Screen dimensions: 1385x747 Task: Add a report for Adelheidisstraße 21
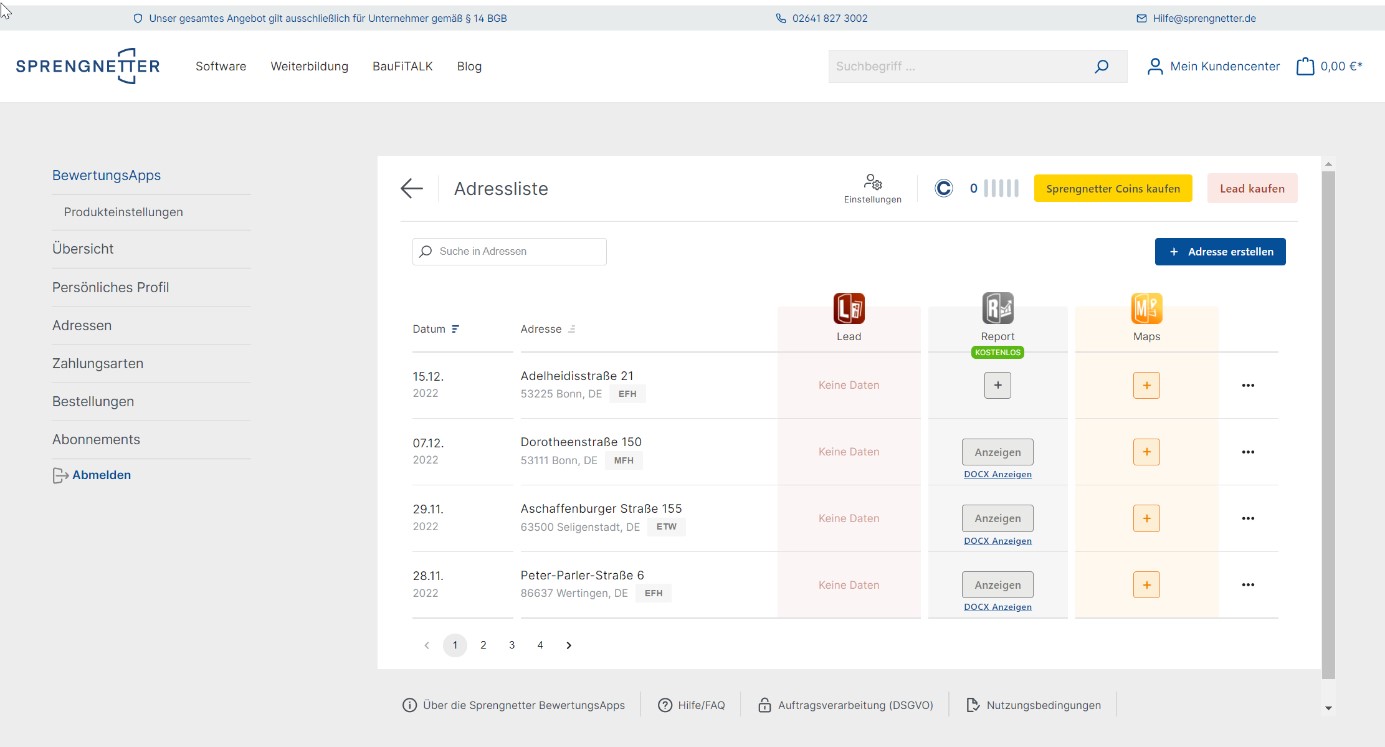(998, 385)
